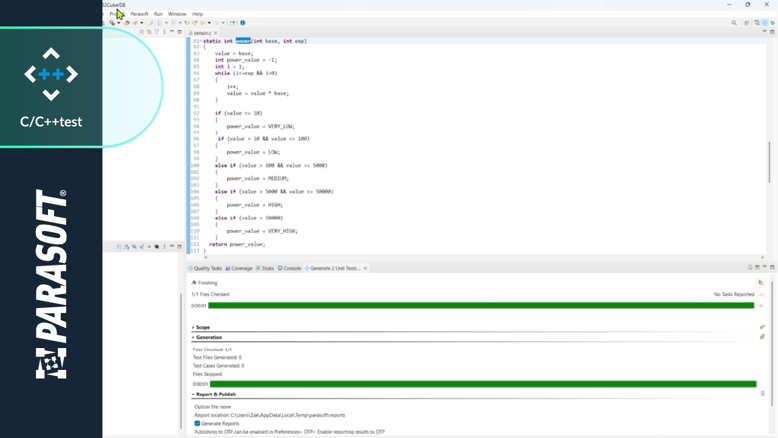Open the Help menu
The image size is (778, 438).
click(x=197, y=14)
